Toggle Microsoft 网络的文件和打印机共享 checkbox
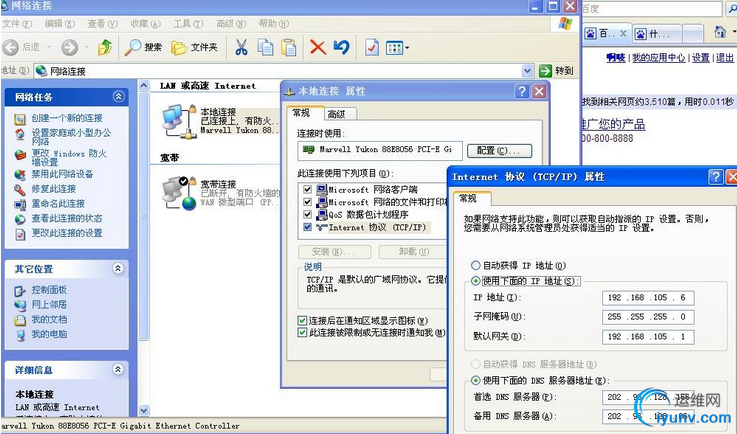This screenshot has height=434, width=737. click(307, 202)
